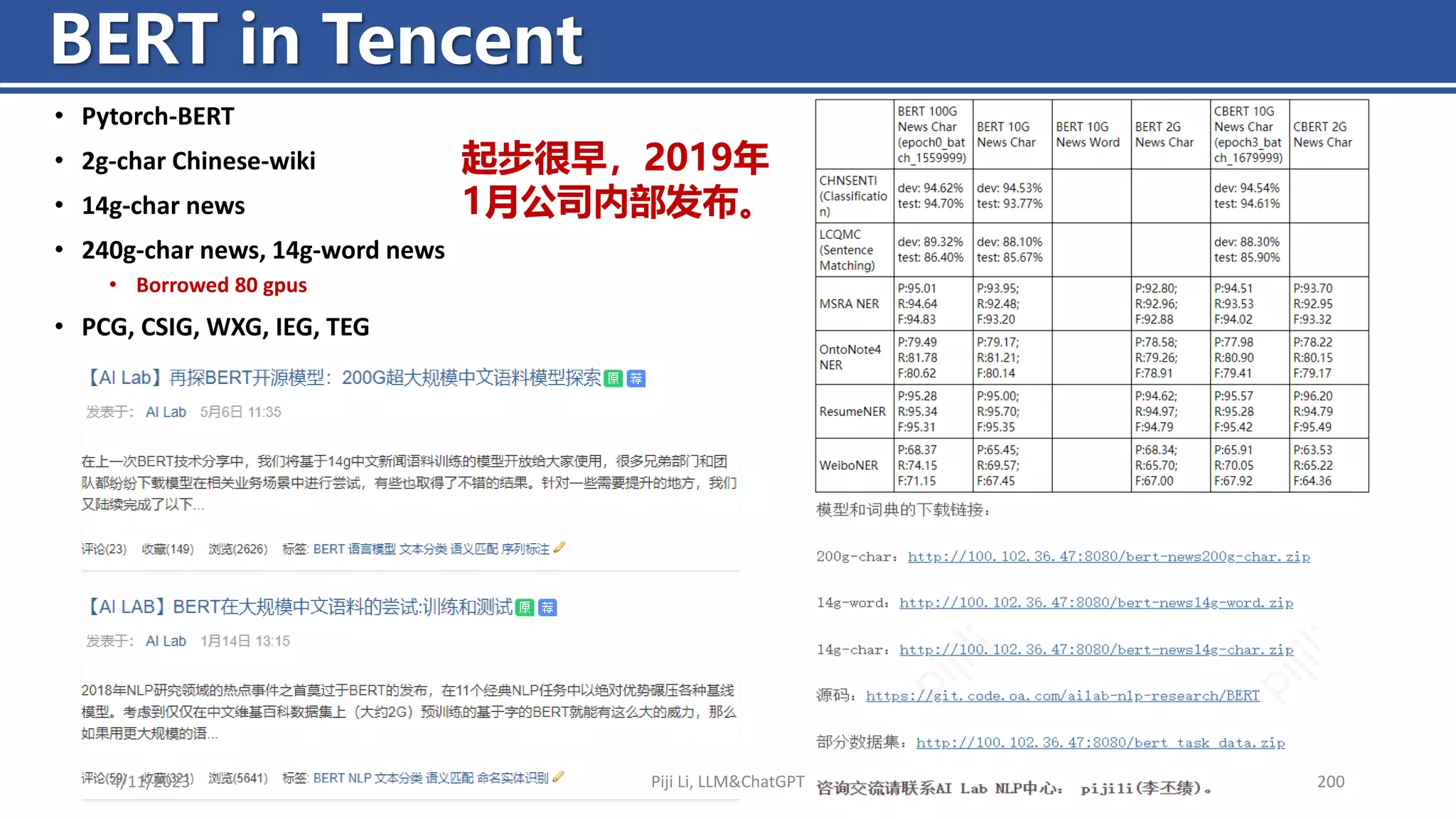Click pencil edit icon after 命名实体识别 tag

tap(559, 776)
